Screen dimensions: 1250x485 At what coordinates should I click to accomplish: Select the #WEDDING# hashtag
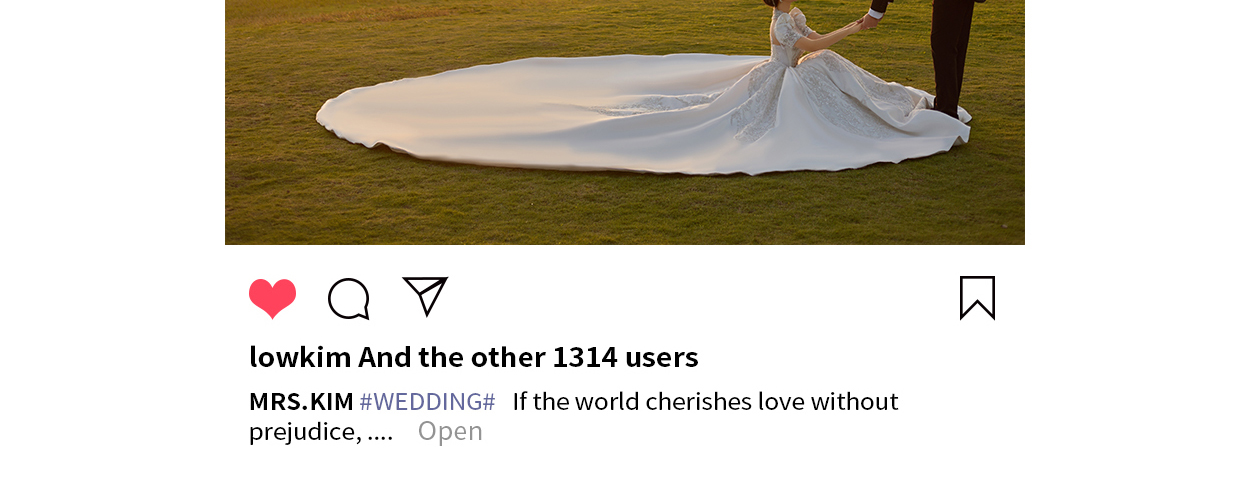[427, 402]
